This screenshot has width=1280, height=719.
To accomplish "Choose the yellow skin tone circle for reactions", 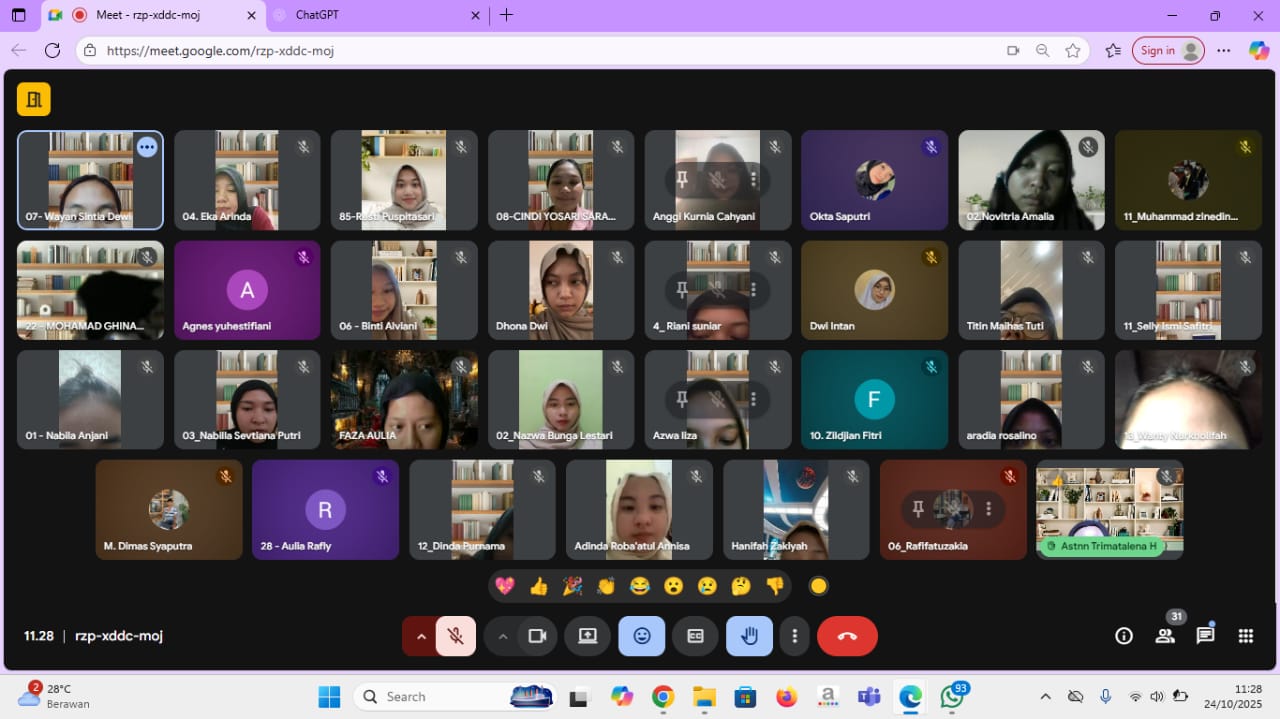I will click(x=818, y=586).
